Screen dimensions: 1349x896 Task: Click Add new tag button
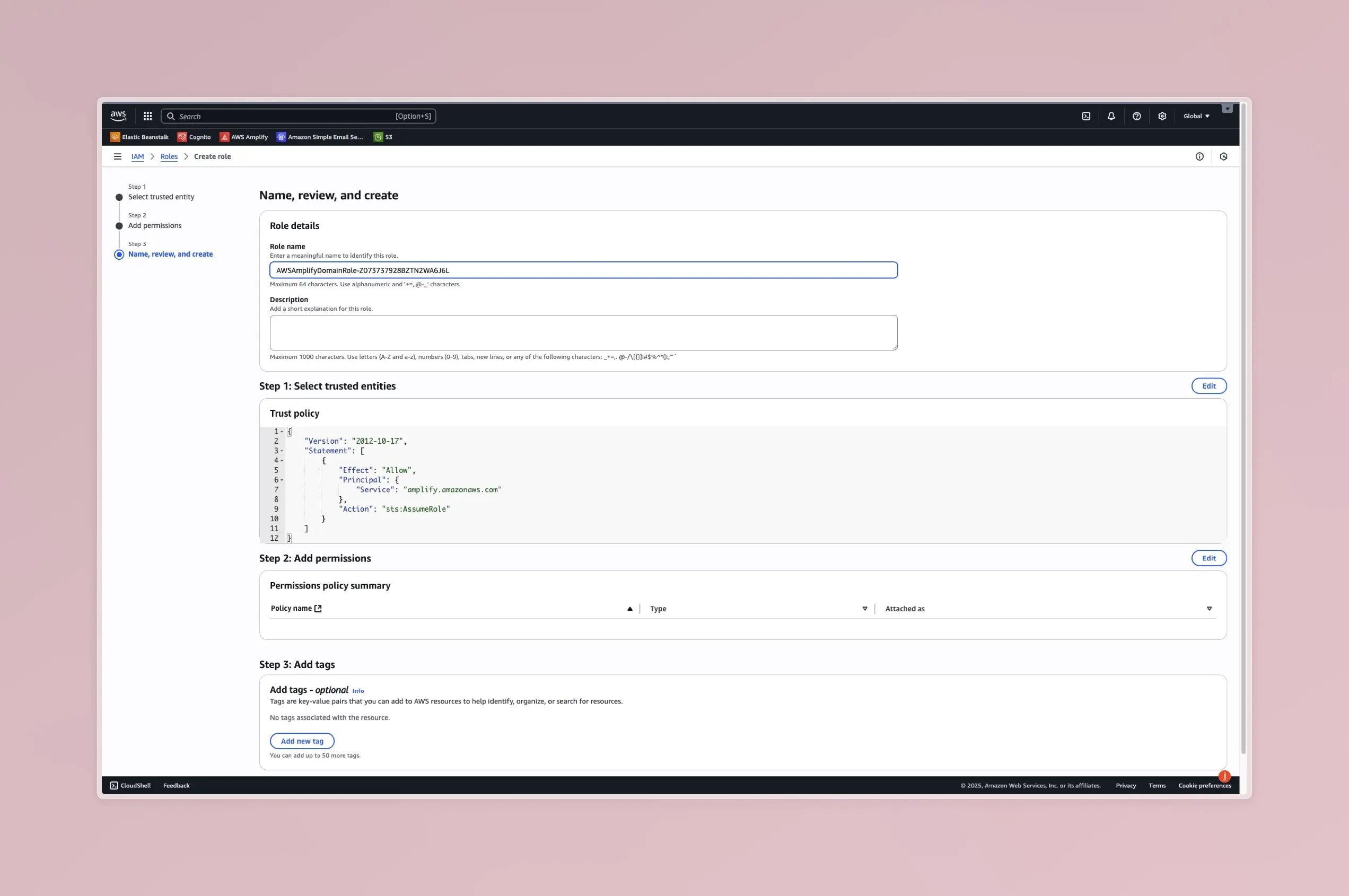pos(302,741)
